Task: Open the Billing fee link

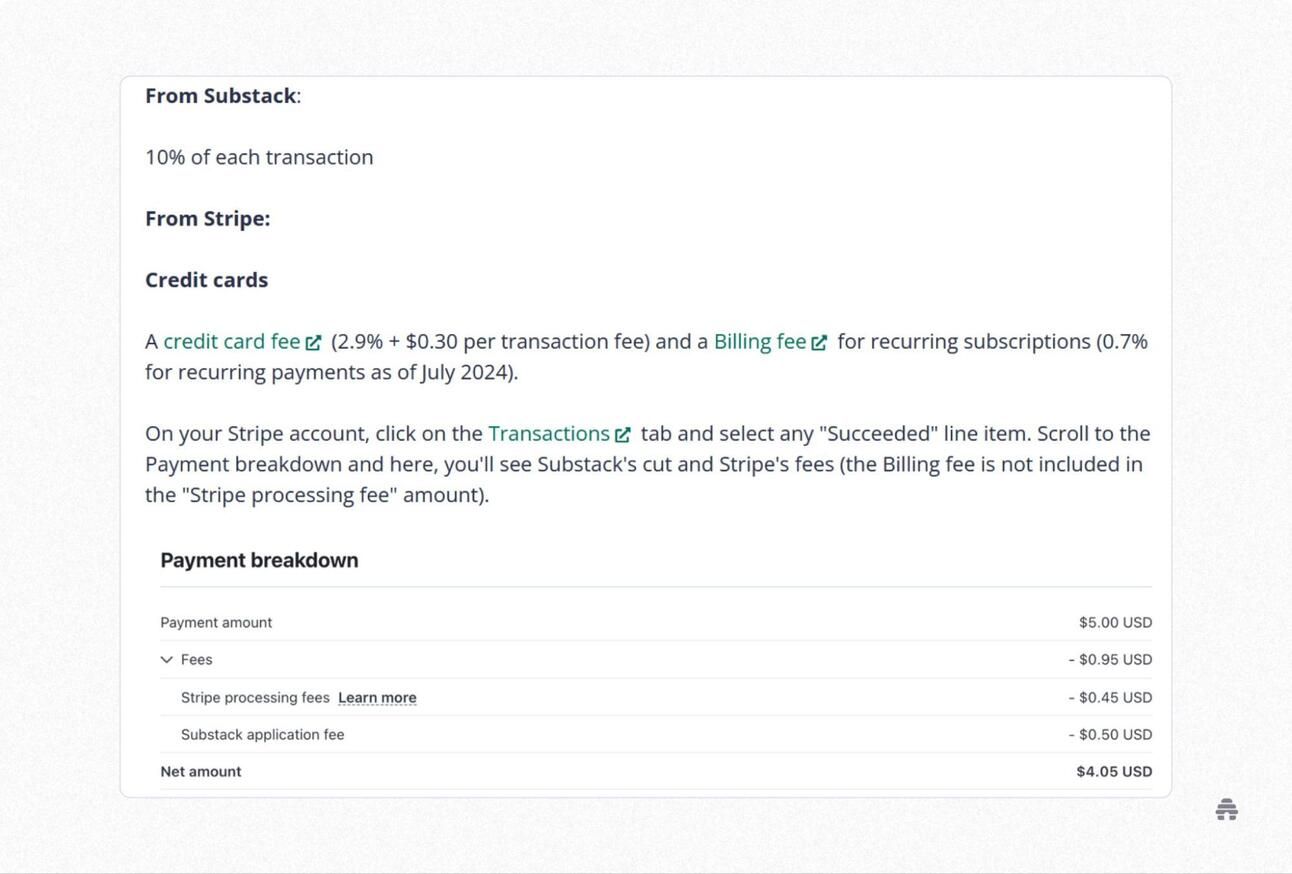Action: coord(760,342)
